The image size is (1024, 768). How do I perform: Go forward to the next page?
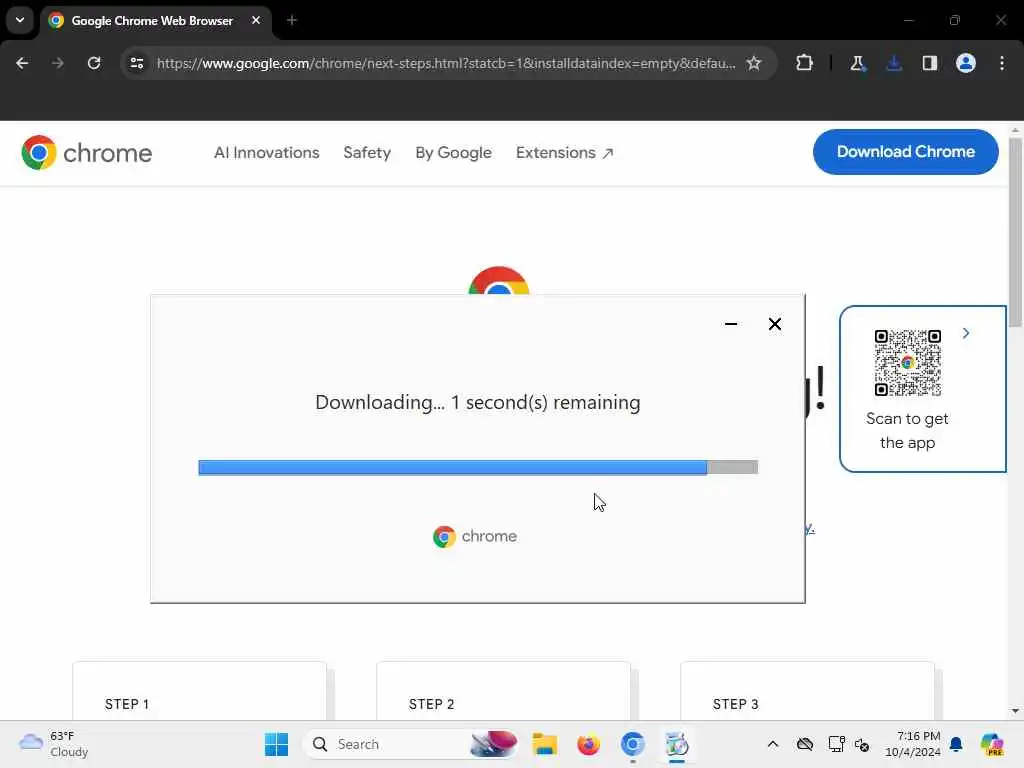57,63
